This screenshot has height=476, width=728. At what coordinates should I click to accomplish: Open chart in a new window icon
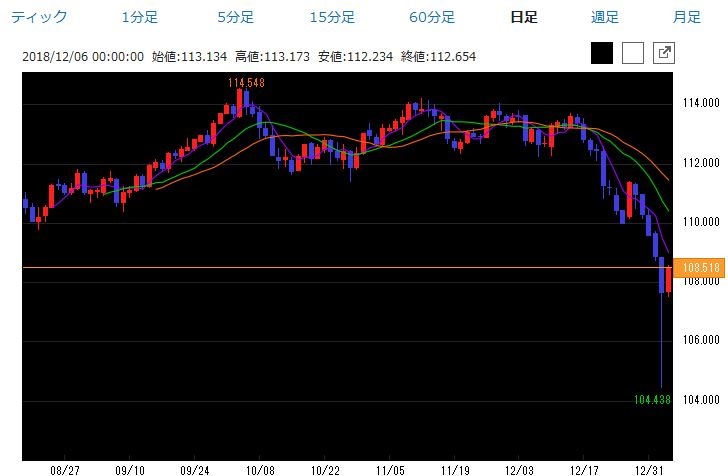pyautogui.click(x=664, y=53)
